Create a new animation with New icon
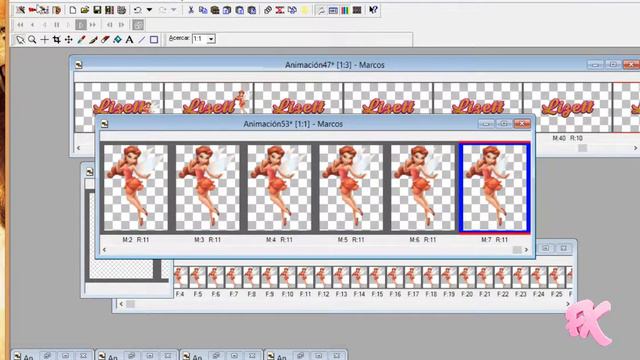The height and width of the screenshot is (360, 640). (73, 10)
